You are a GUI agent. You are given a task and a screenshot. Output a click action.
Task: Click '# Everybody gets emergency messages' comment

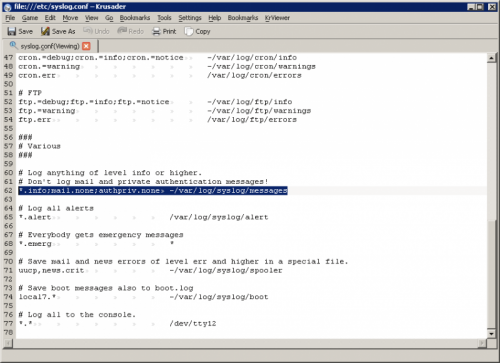pyautogui.click(x=101, y=235)
